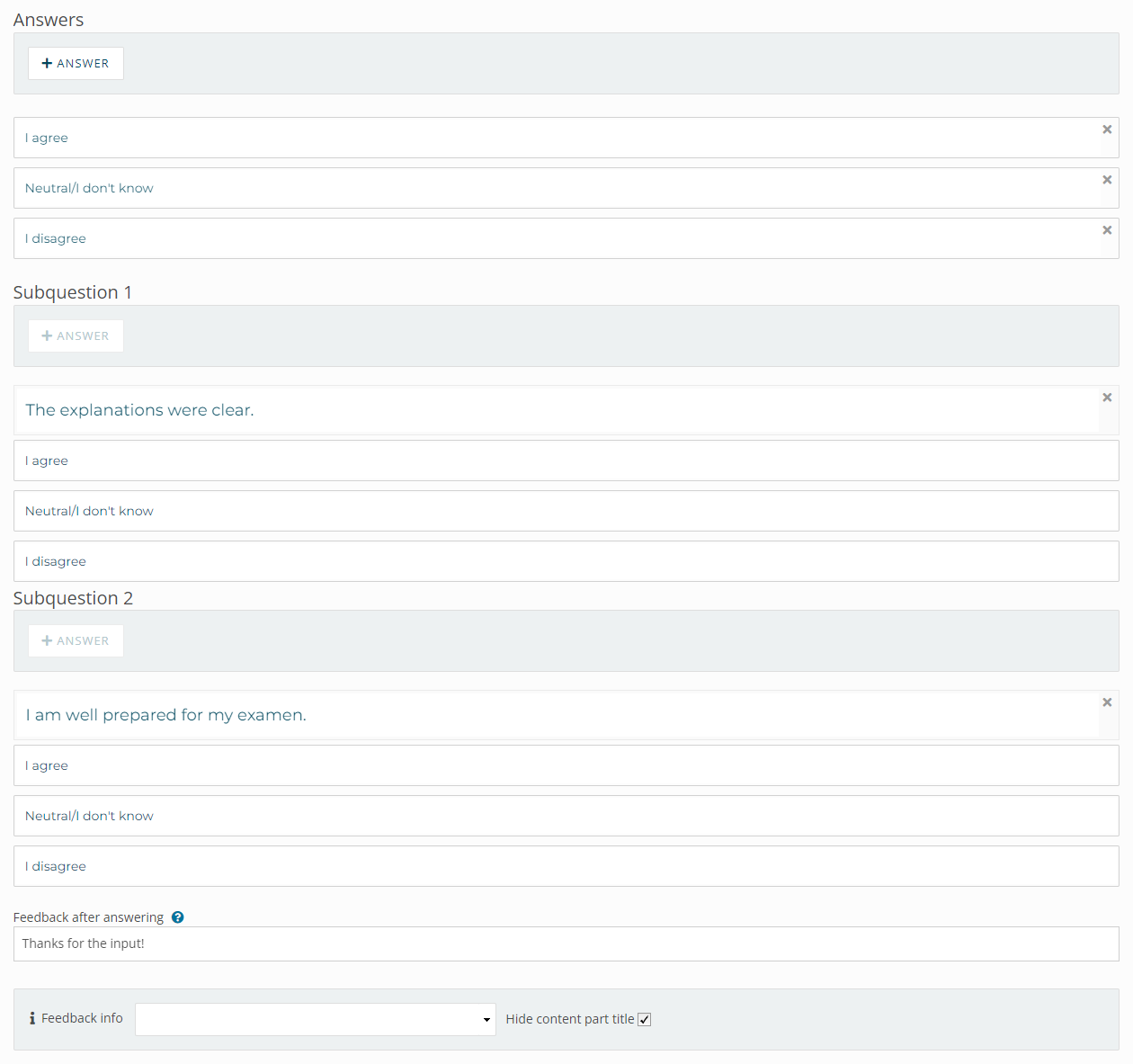Click the Subquestion 2 heading
The image size is (1133, 1064).
[x=73, y=598]
